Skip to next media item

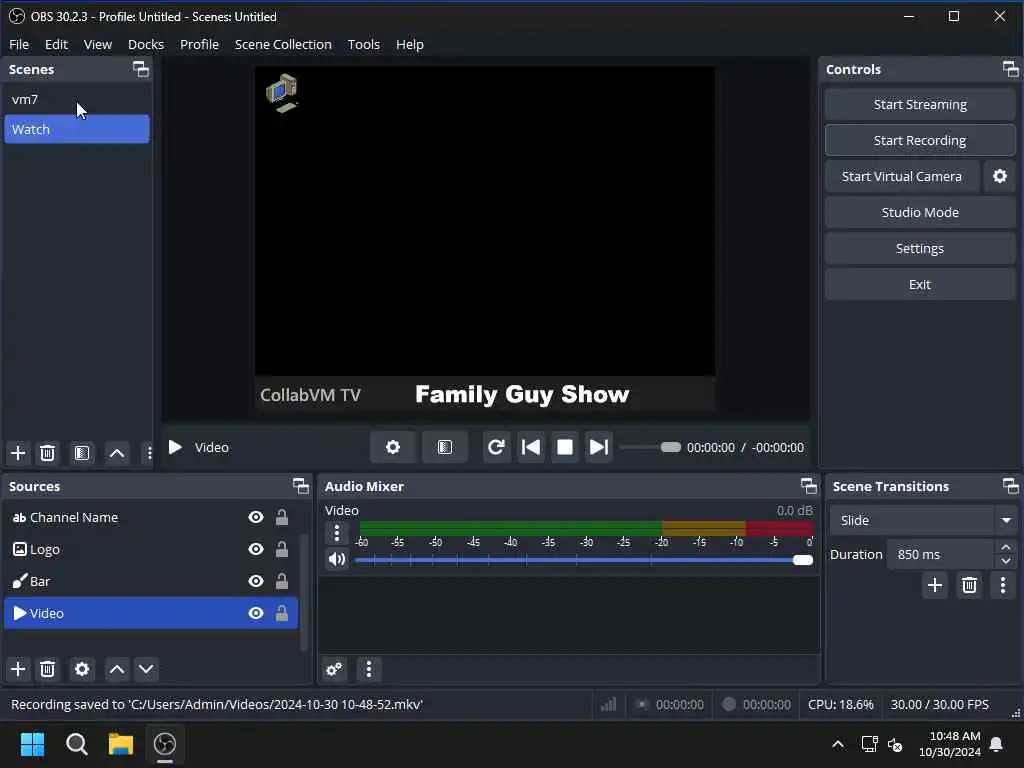[599, 447]
